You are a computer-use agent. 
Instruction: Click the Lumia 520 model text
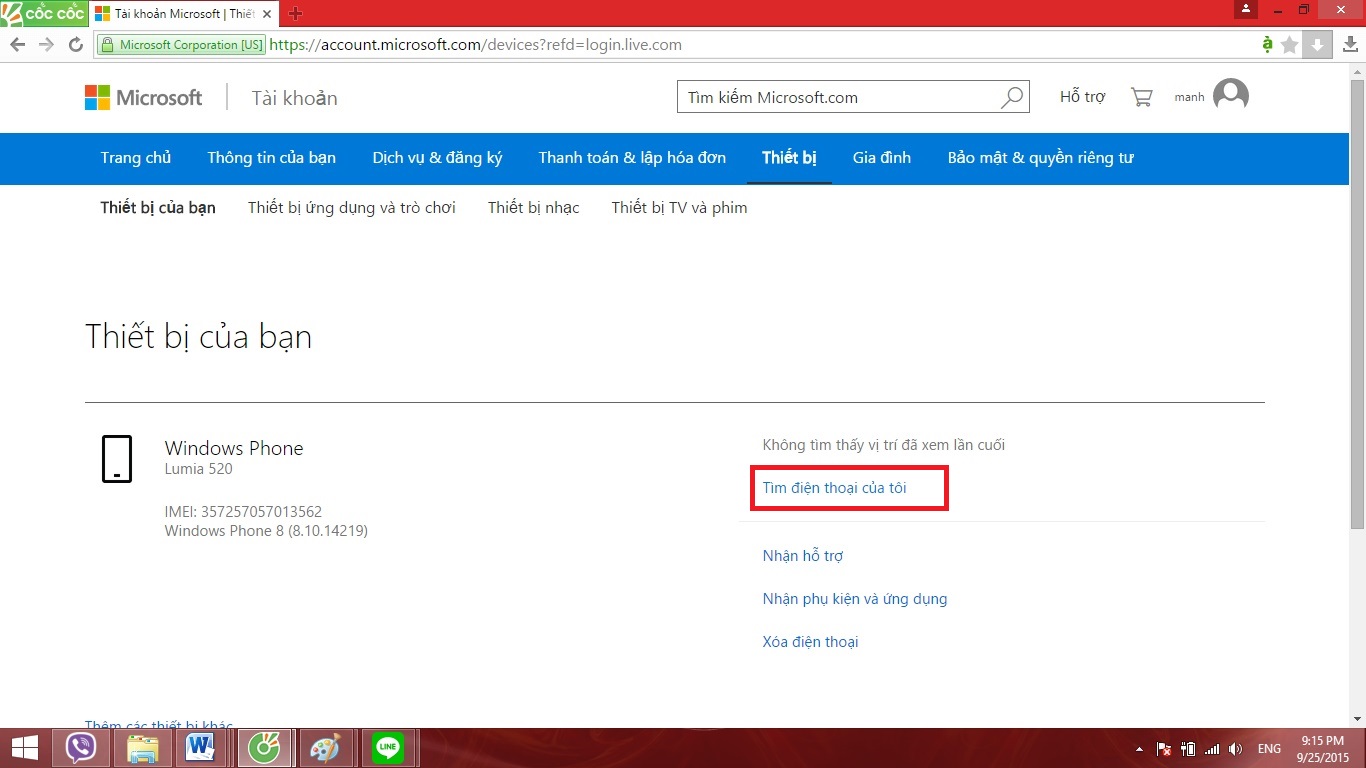tap(199, 469)
